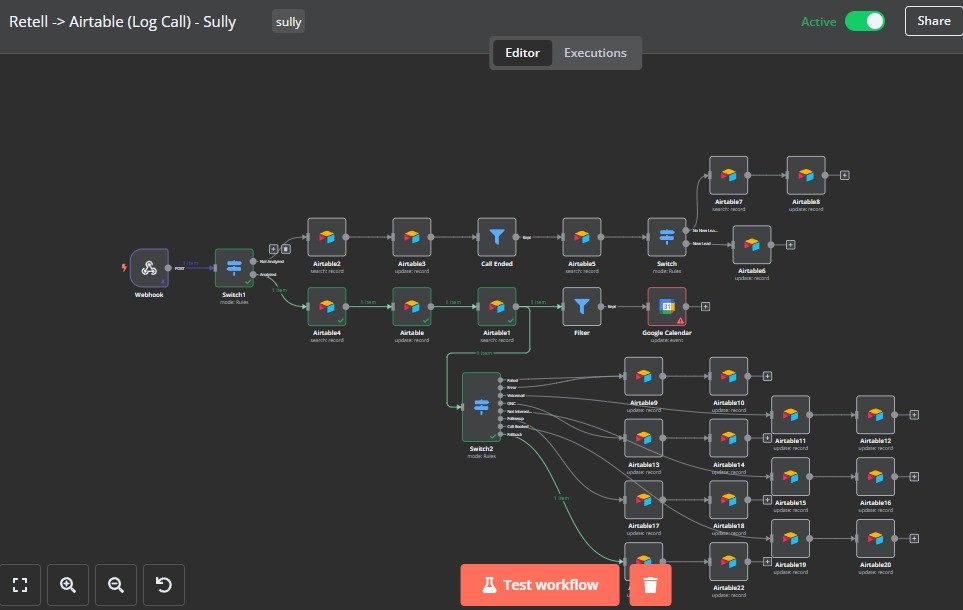Add node after Airtable12

click(x=914, y=415)
